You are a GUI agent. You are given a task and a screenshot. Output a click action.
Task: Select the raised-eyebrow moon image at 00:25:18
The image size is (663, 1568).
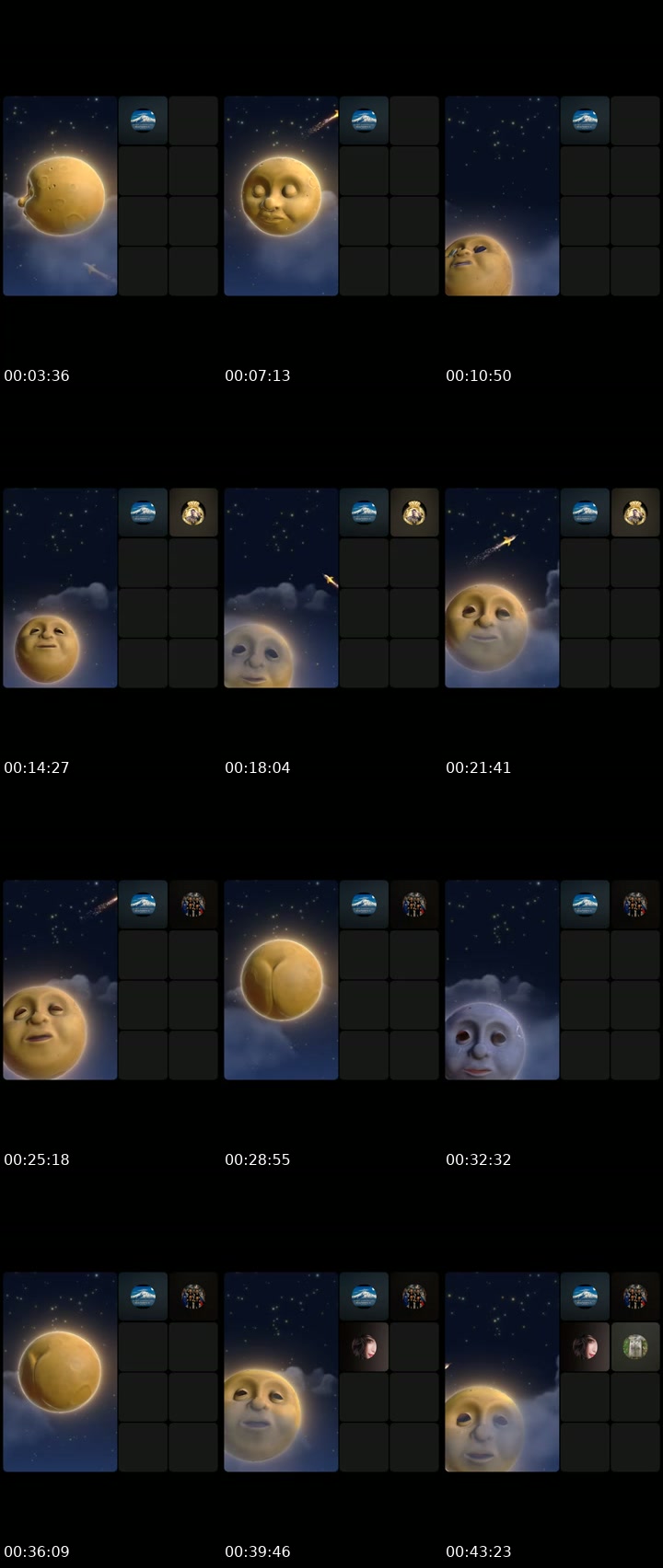[x=60, y=980]
